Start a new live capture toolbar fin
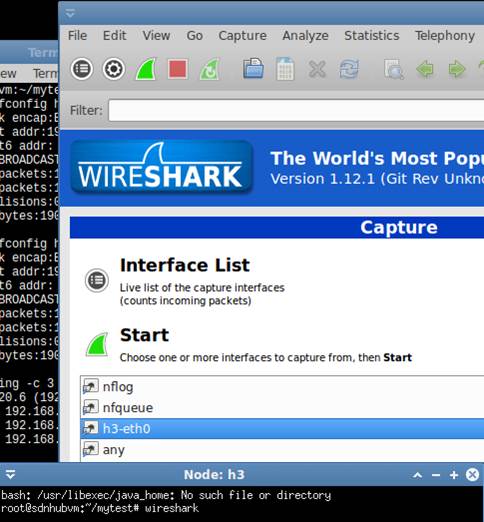 (x=146, y=69)
